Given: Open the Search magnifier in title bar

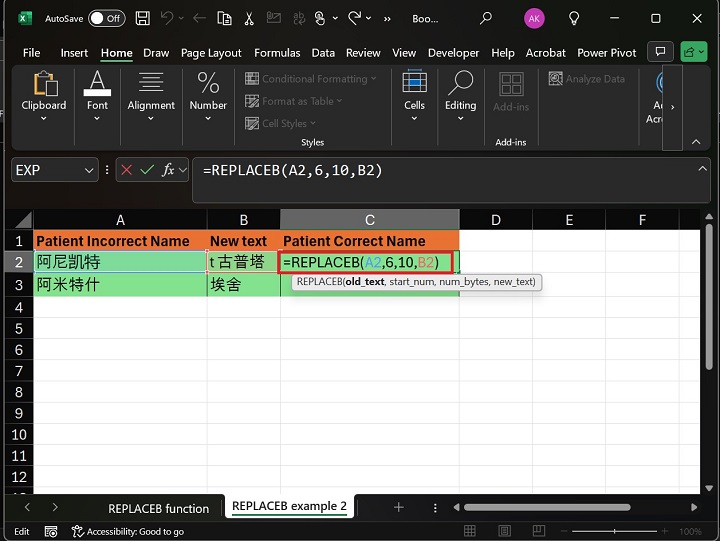Looking at the screenshot, I should 486,18.
